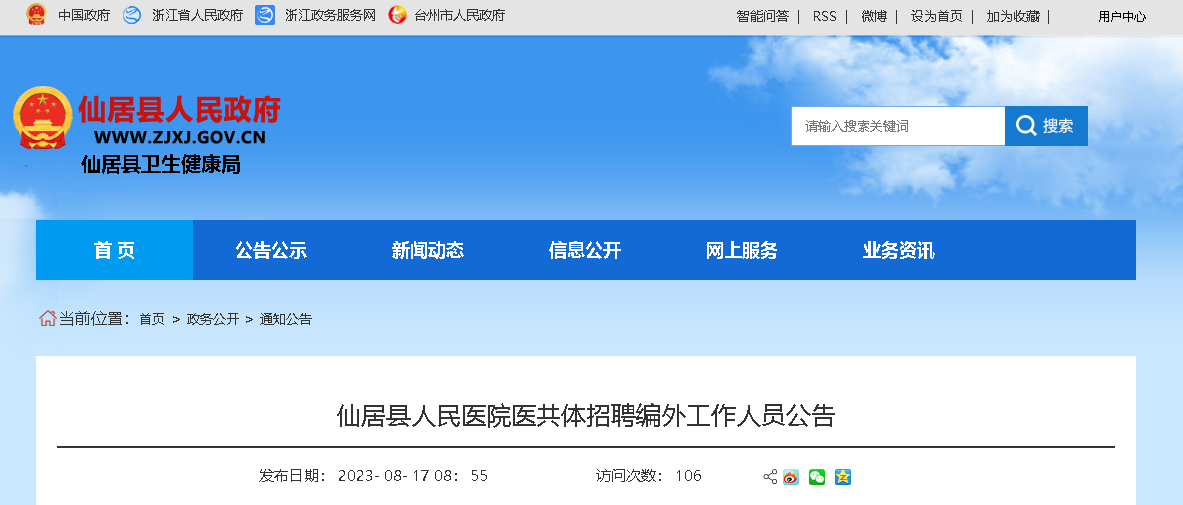Click the visit count 106
Image resolution: width=1183 pixels, height=505 pixels.
[x=688, y=476]
